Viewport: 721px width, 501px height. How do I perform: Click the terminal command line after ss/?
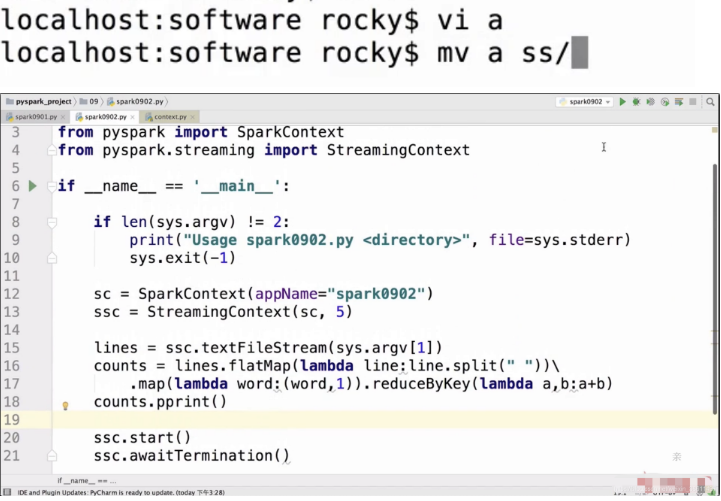578,54
